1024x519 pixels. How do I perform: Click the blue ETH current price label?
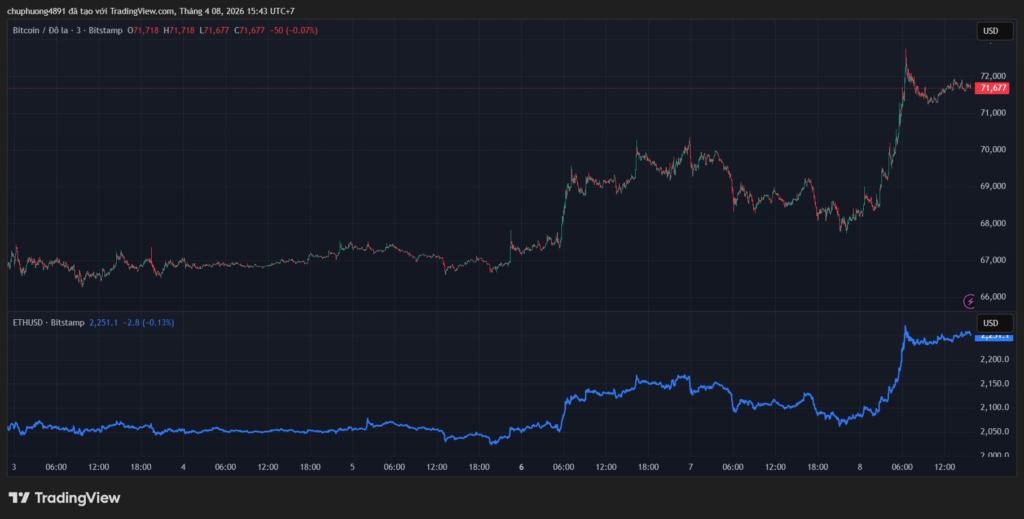pyautogui.click(x=992, y=337)
